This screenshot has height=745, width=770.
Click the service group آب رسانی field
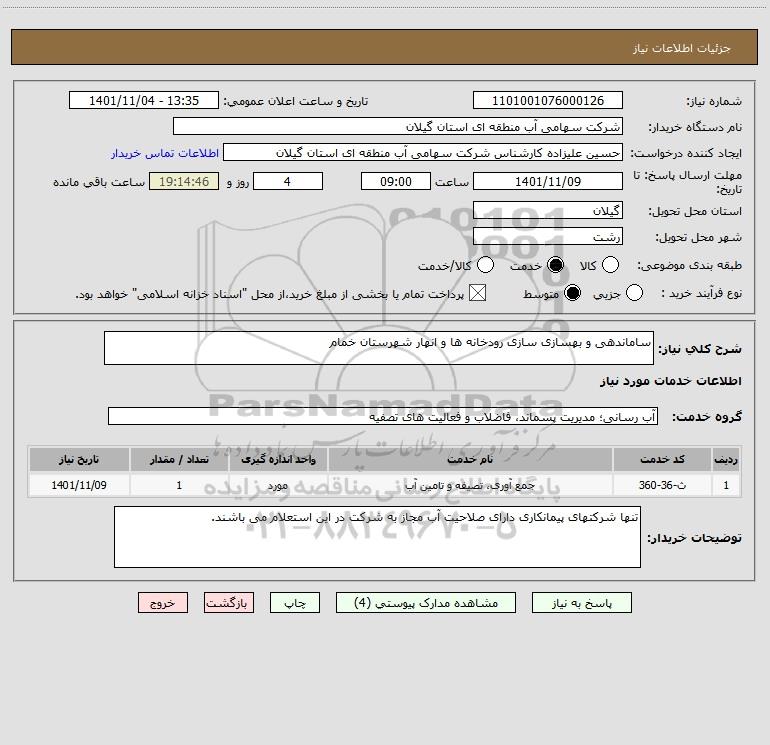383,416
